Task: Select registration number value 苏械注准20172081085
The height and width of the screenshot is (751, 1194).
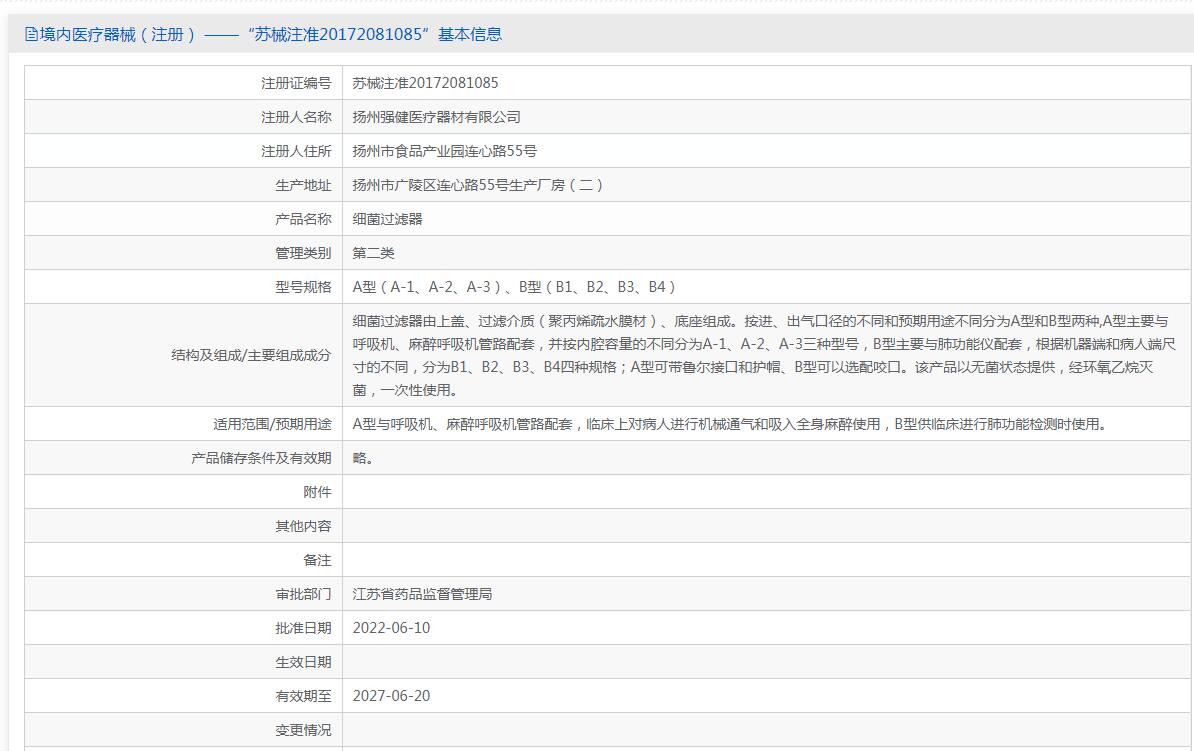Action: coord(425,83)
